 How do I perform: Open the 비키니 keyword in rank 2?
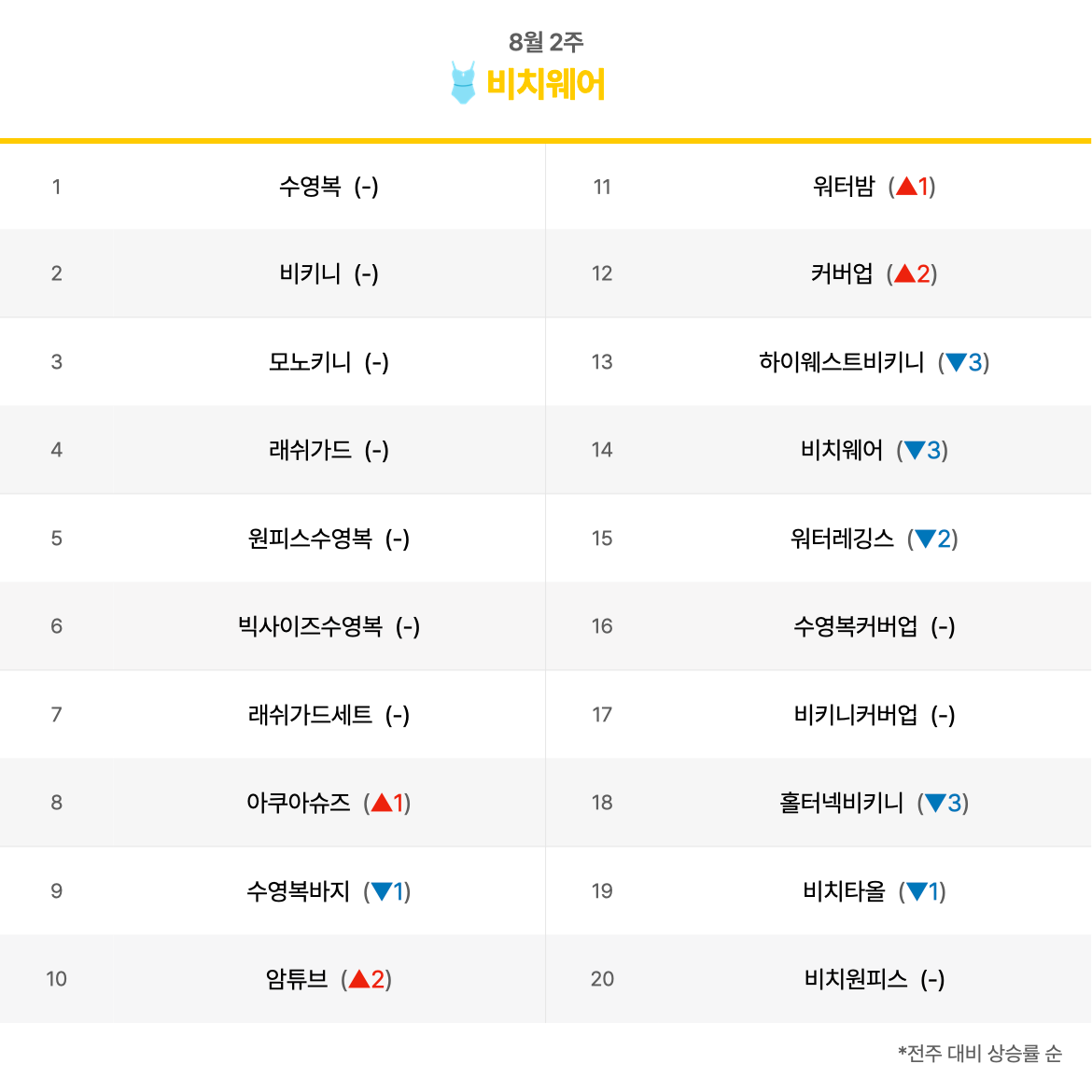(x=310, y=273)
